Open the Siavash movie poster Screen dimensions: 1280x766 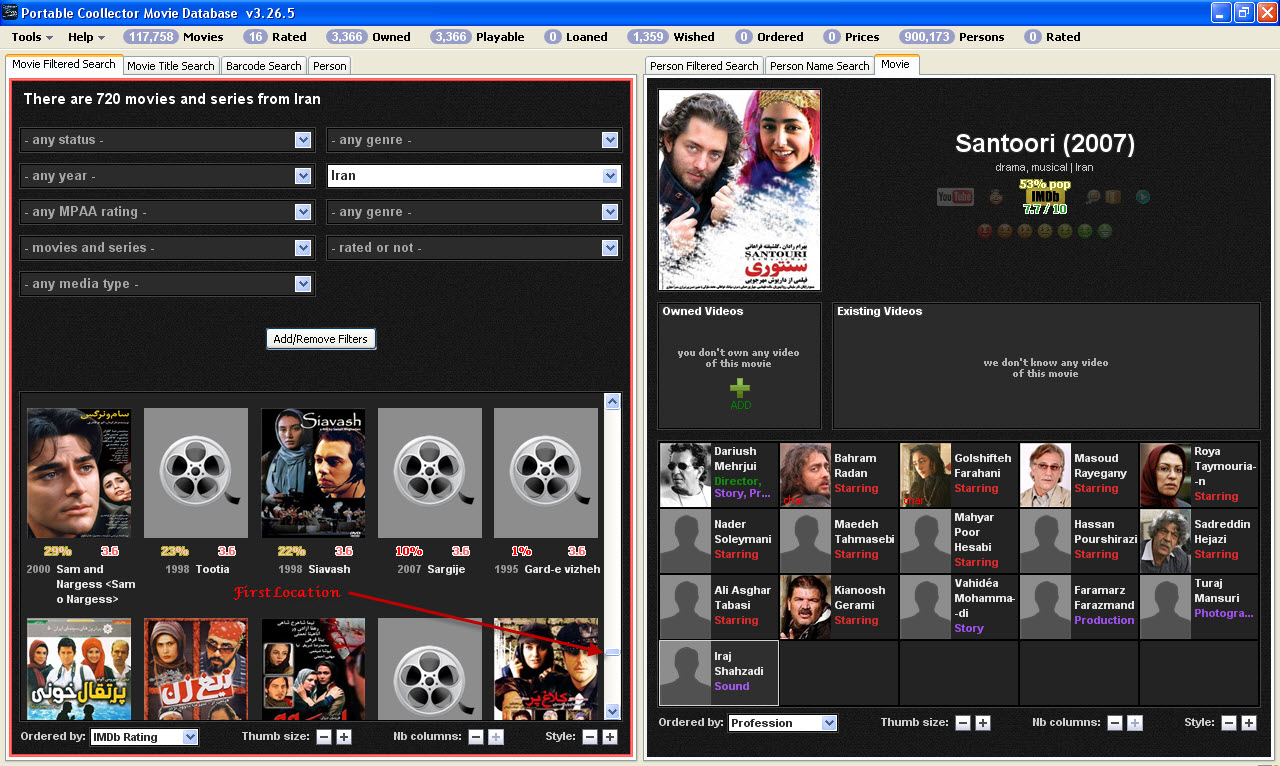[313, 473]
